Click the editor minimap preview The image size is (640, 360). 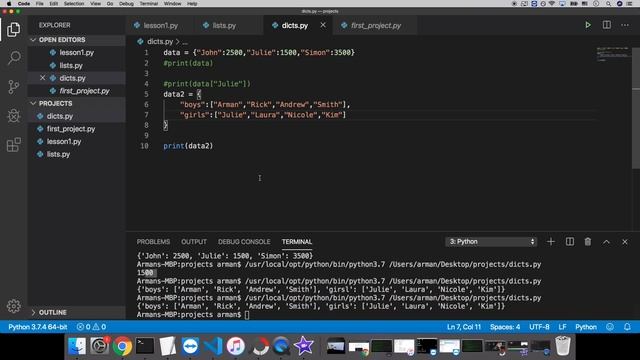pos(613,54)
